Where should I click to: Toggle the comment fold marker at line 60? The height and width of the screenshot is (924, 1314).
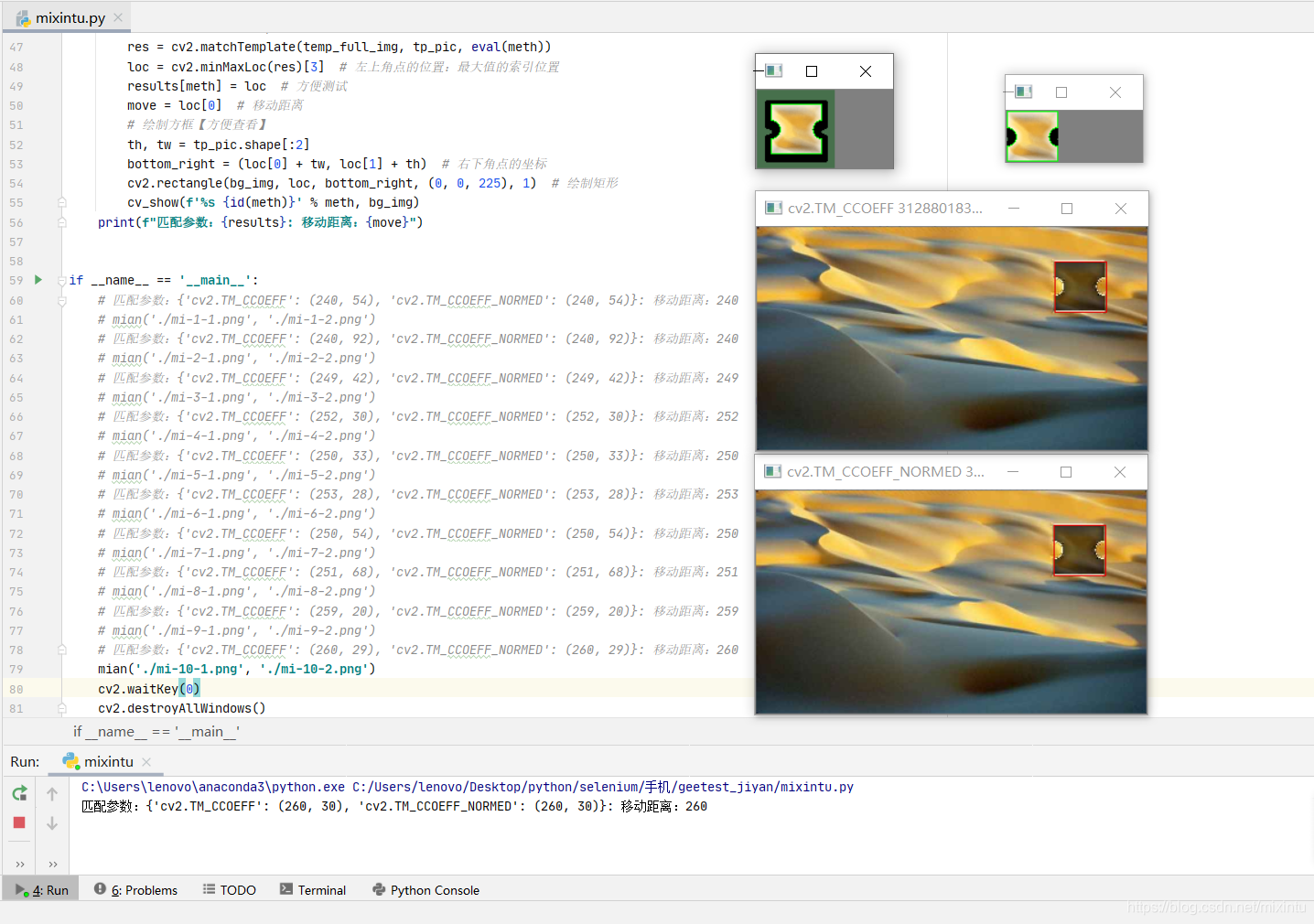click(x=61, y=300)
